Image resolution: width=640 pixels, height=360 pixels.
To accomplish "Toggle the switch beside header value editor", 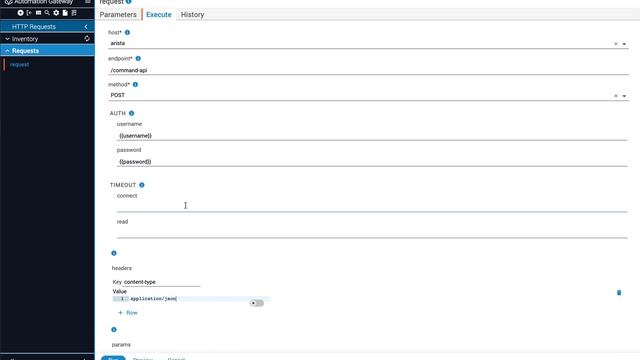I will 257,303.
